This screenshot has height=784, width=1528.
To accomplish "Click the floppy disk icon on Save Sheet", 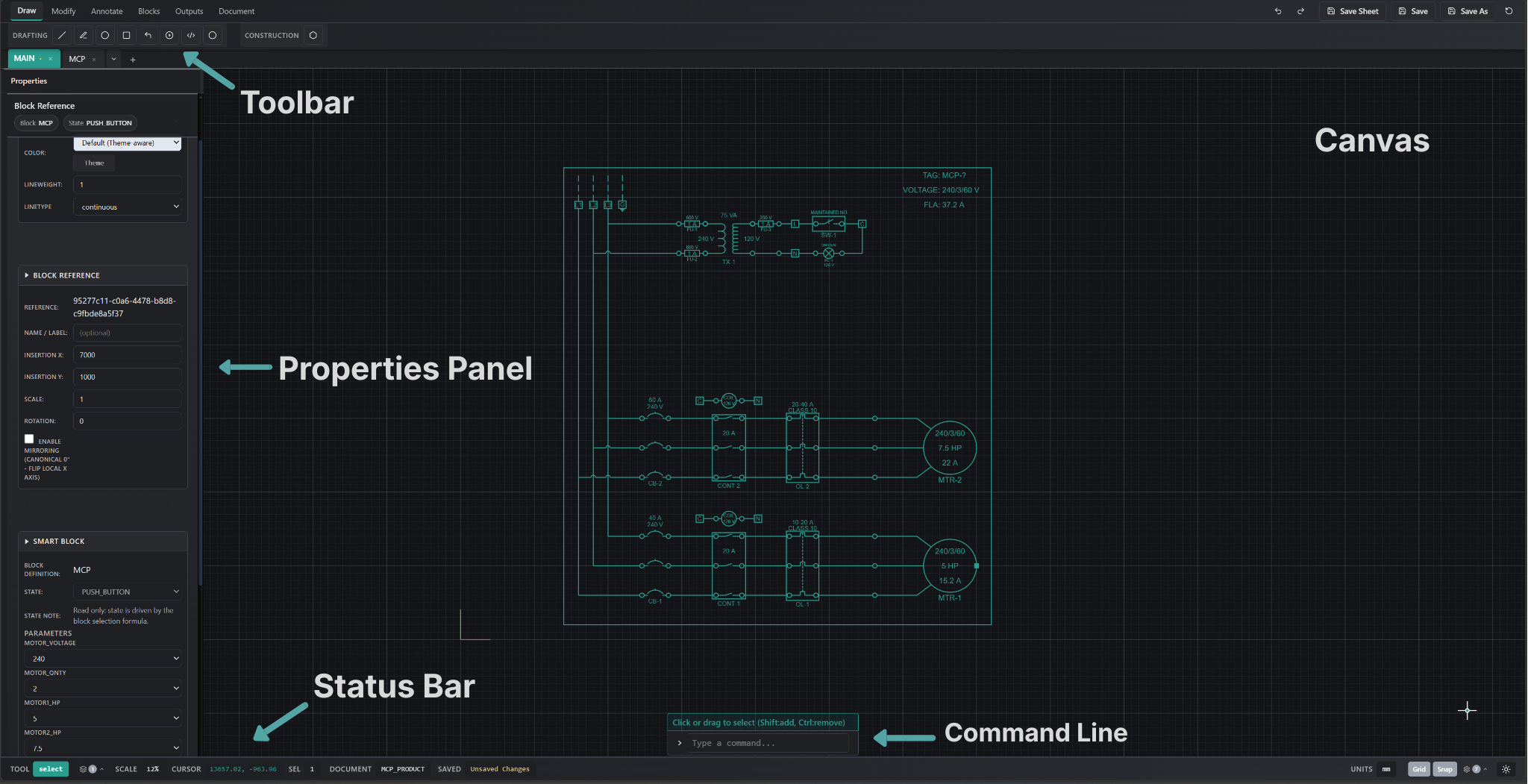I will (x=1331, y=11).
